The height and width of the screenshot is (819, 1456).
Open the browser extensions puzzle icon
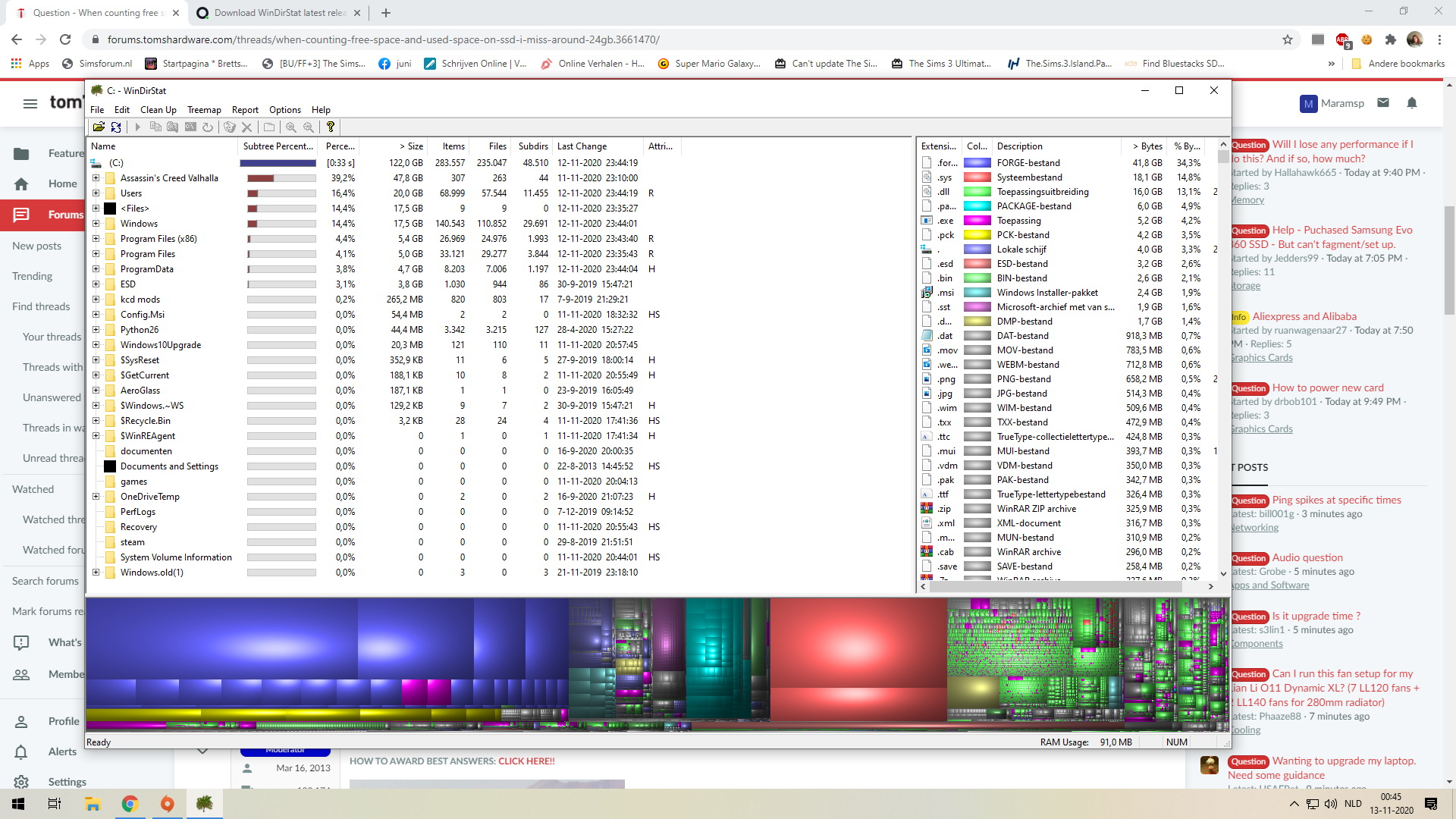tap(1391, 39)
